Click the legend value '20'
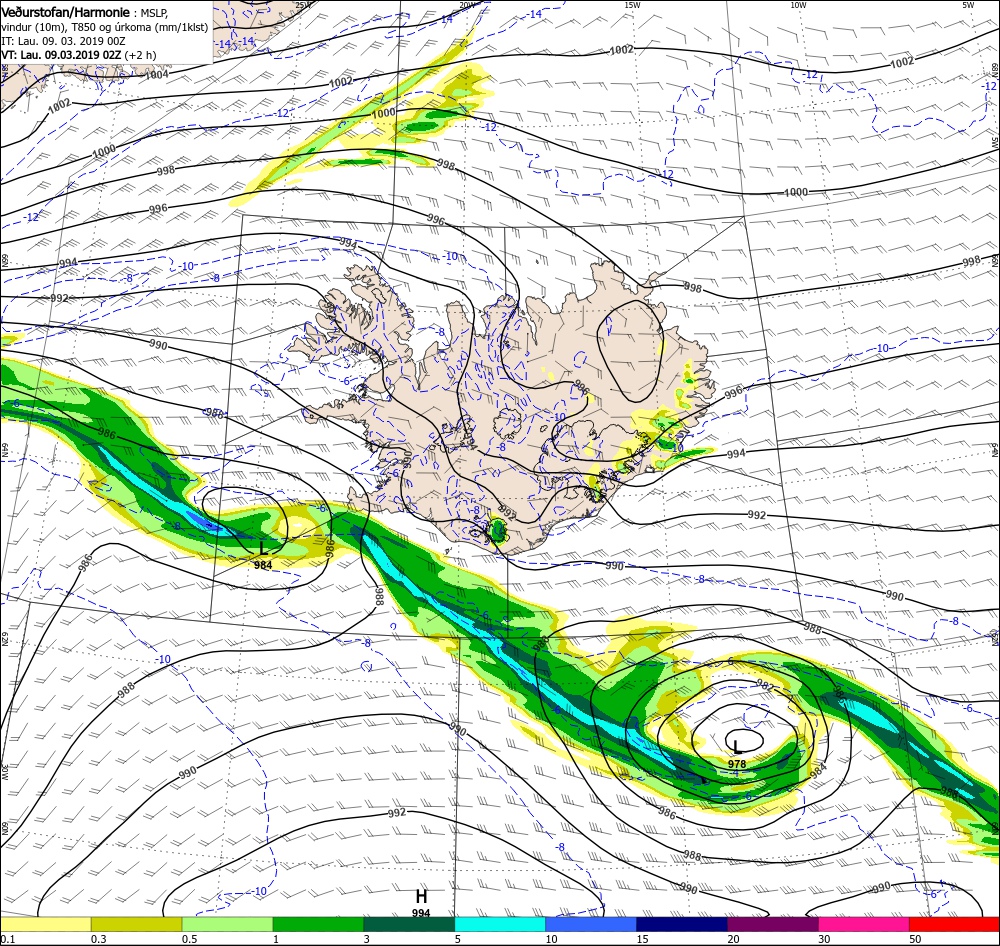Screen dimensions: 1000x946 coord(733,939)
